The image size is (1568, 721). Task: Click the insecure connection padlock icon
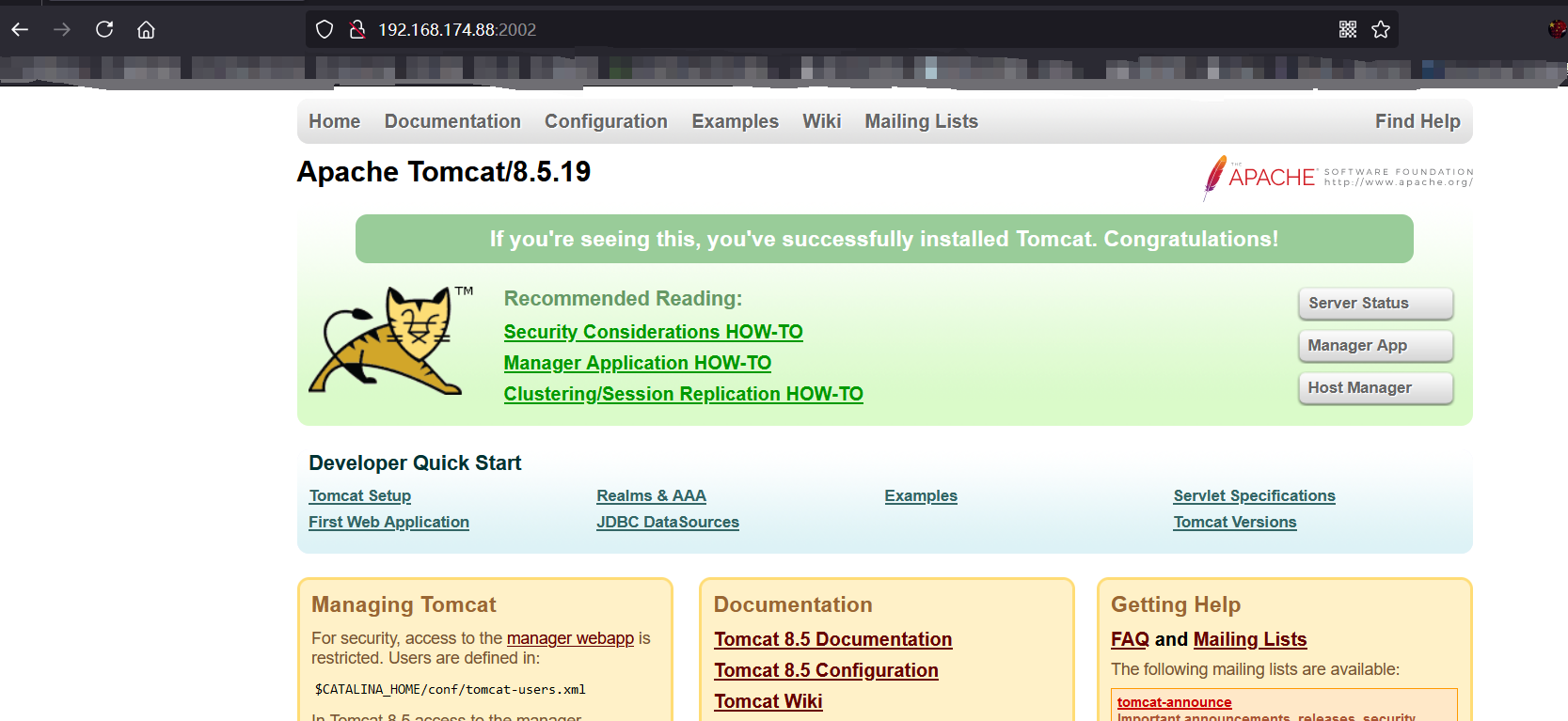(356, 30)
